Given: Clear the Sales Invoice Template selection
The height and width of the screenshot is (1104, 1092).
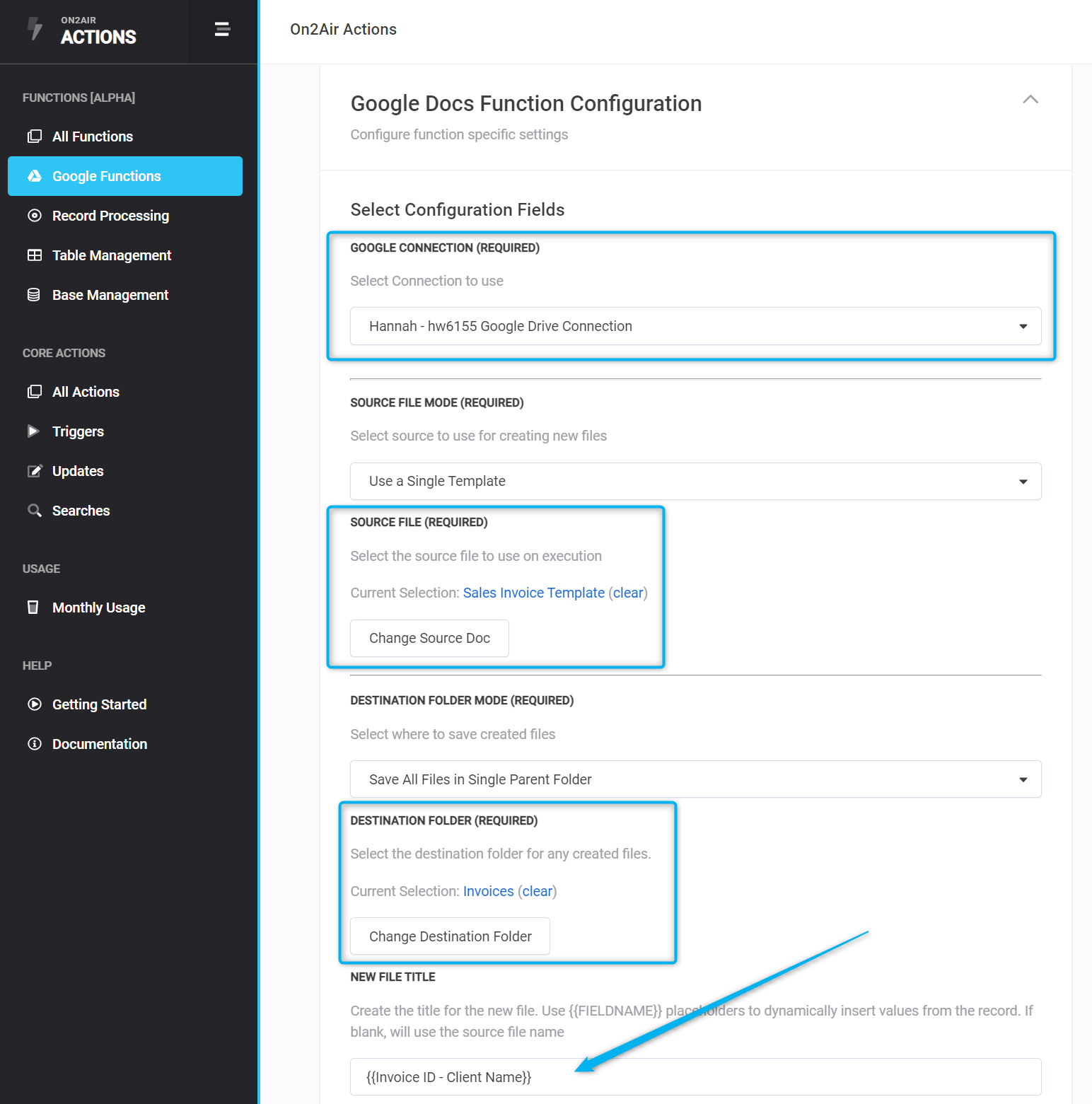Looking at the screenshot, I should coord(628,593).
